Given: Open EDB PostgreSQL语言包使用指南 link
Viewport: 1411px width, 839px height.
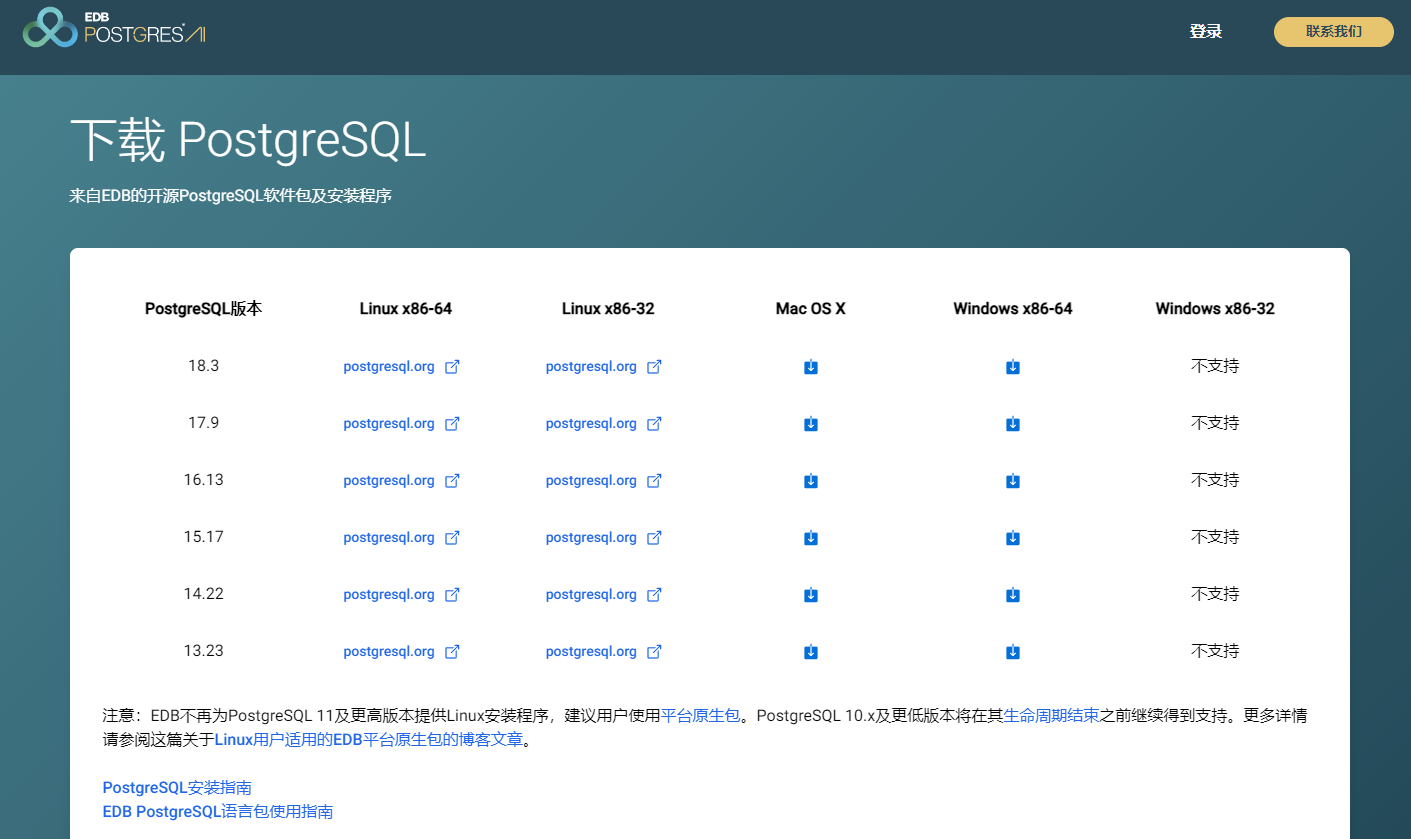Looking at the screenshot, I should [218, 811].
